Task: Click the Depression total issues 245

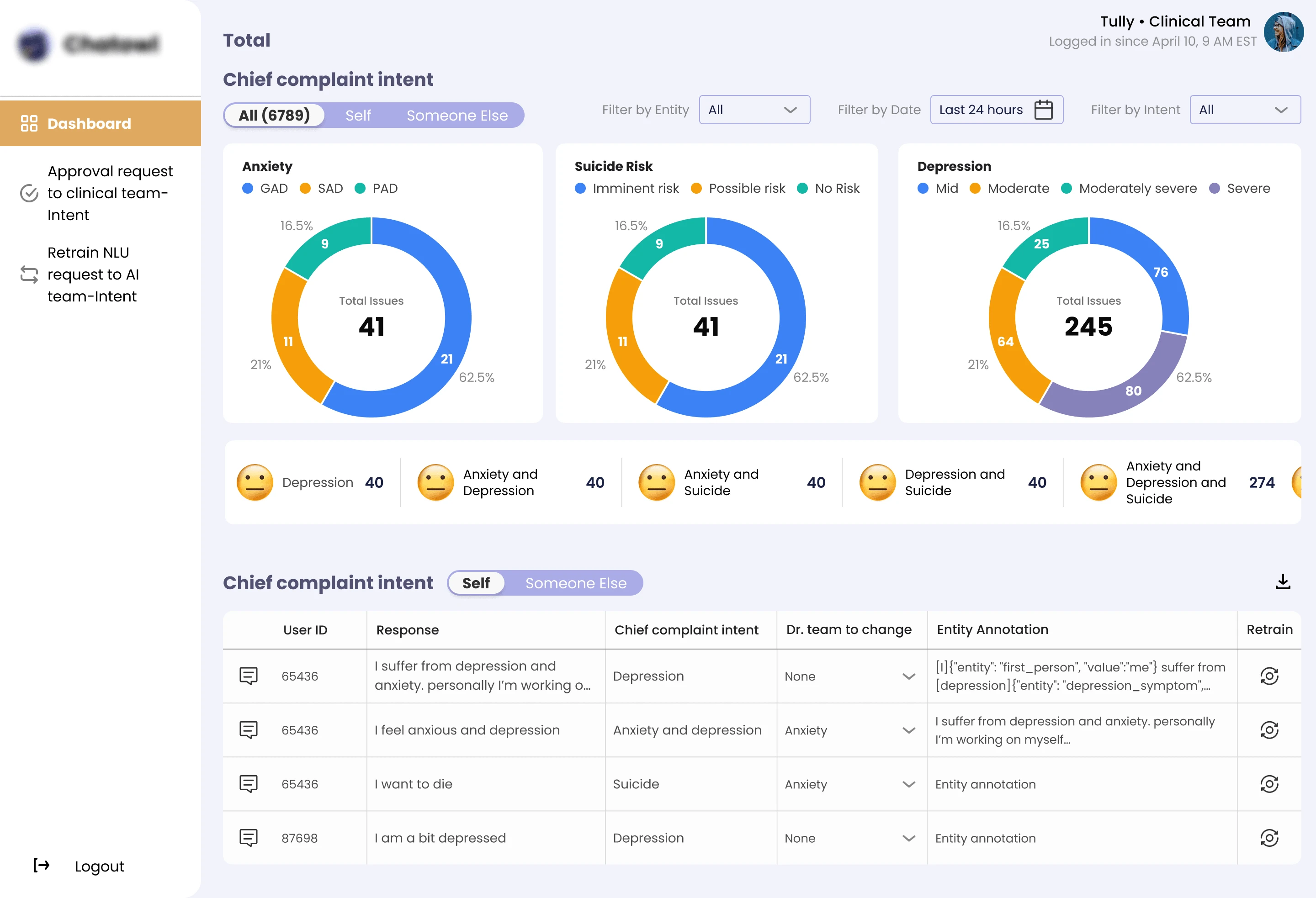Action: [x=1088, y=326]
